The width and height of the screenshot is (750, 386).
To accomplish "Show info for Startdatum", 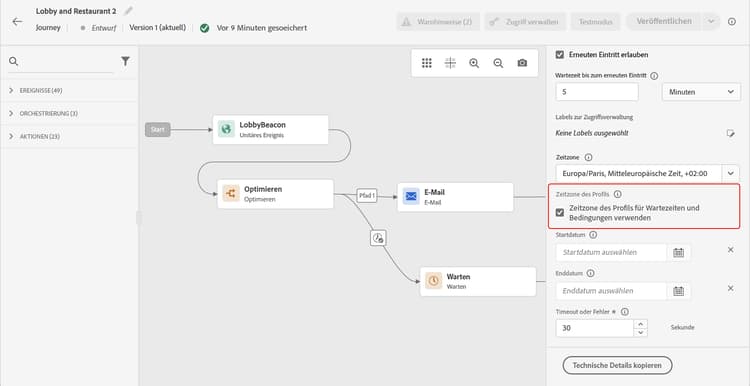I will [593, 235].
